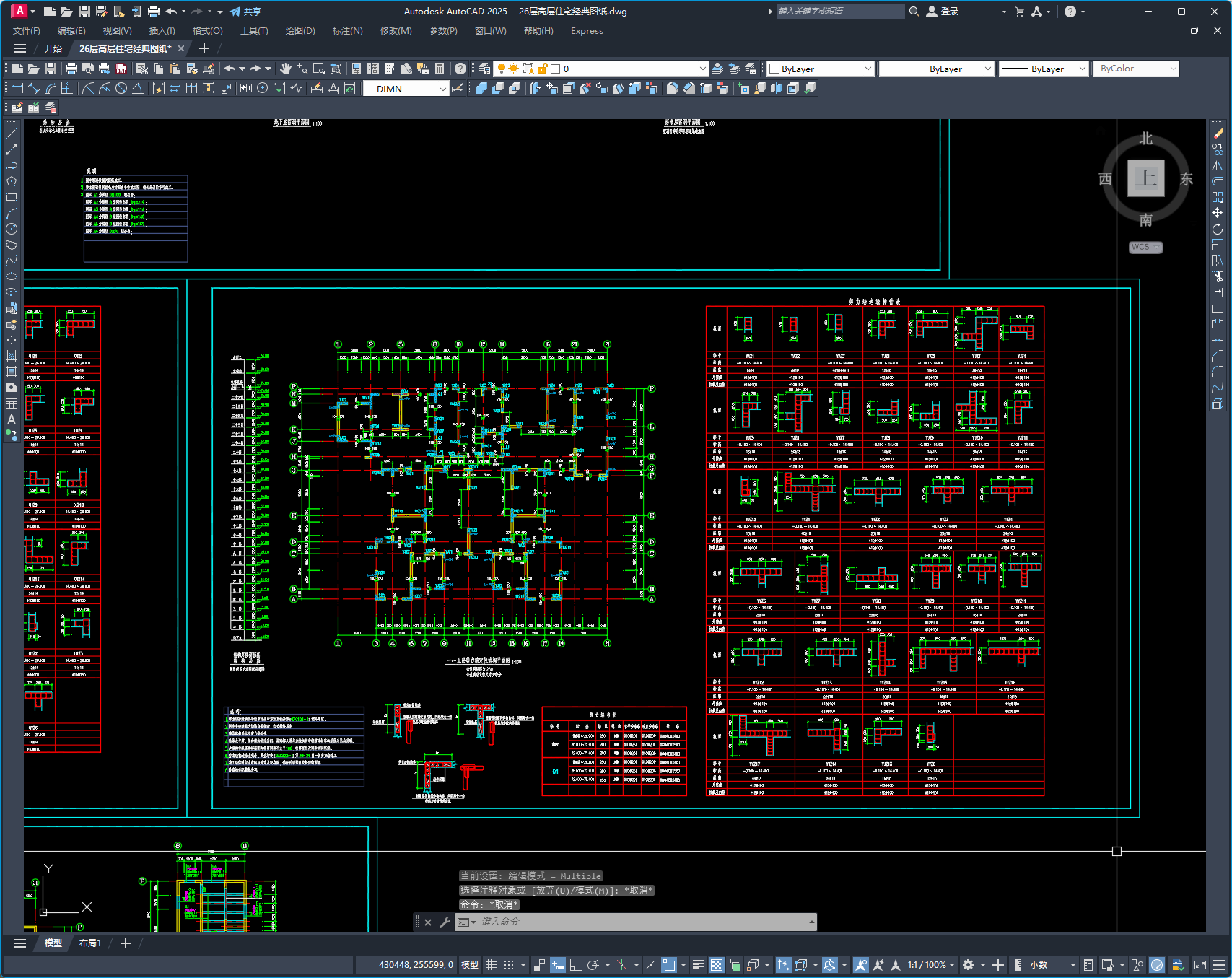Click the Erase tool in modify toolbar

pos(1218,134)
